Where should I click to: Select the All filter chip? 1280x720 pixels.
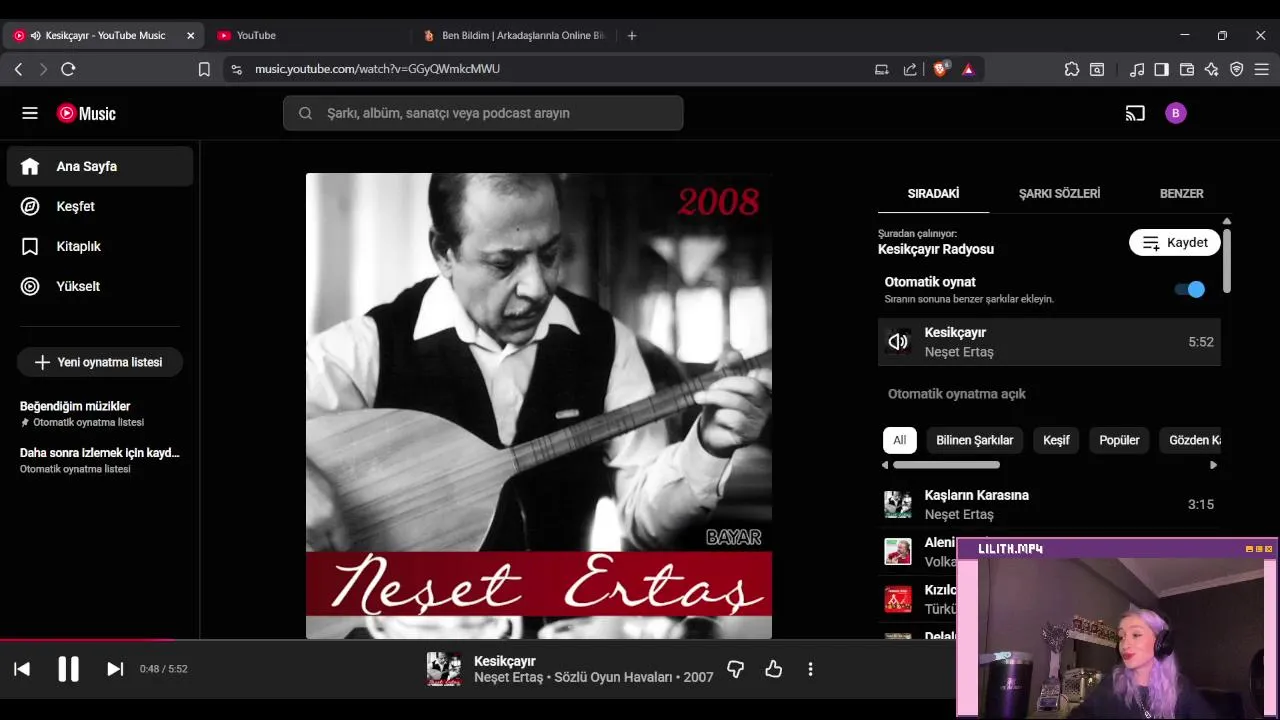(x=900, y=440)
